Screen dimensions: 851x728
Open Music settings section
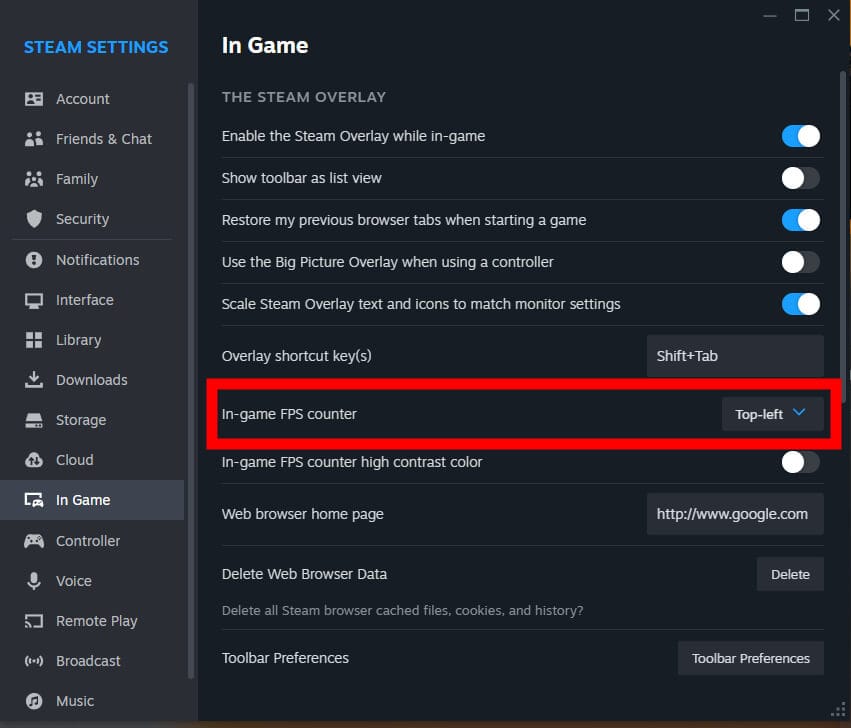(x=92, y=701)
